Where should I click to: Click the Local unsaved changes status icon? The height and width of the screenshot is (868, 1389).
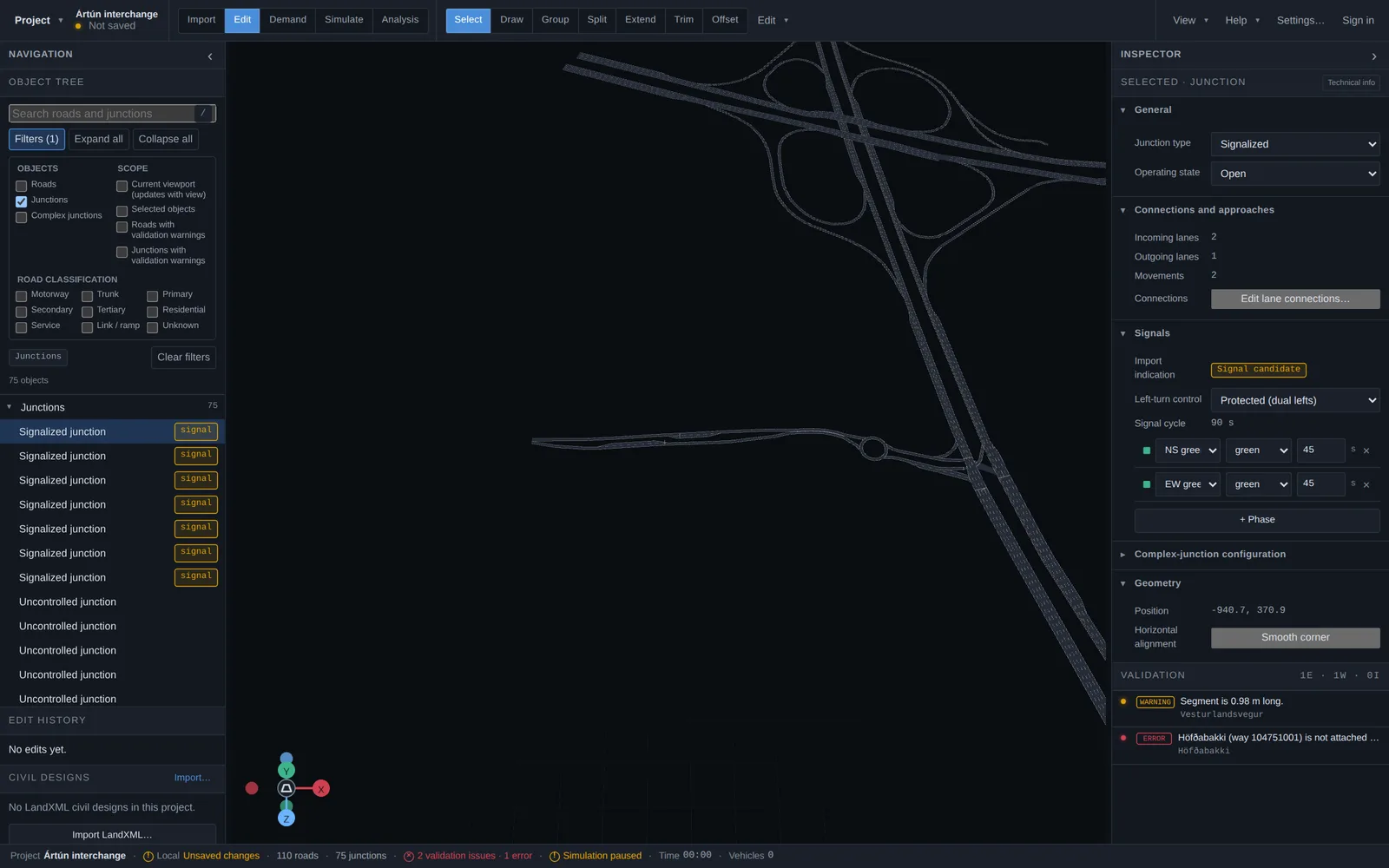(x=148, y=857)
